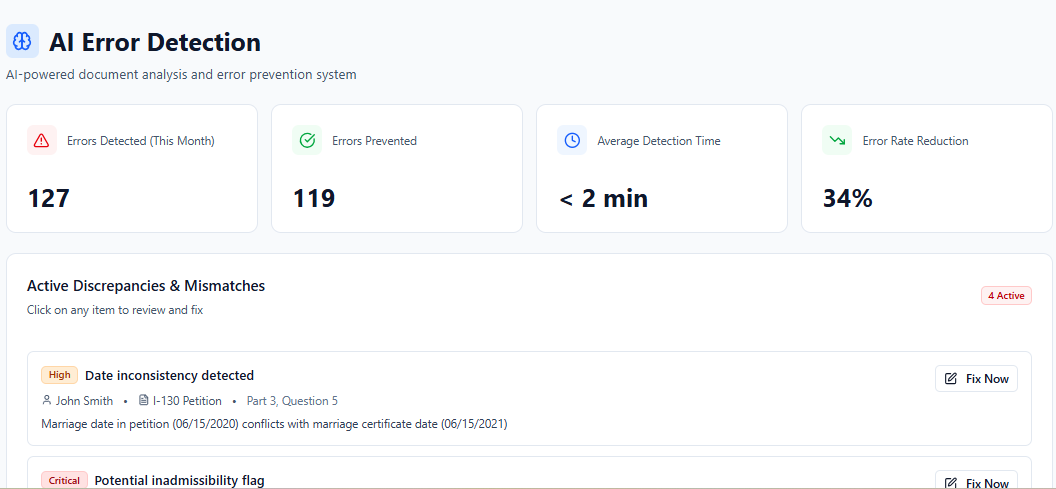Click the 'Click on any item' hint text

[115, 311]
